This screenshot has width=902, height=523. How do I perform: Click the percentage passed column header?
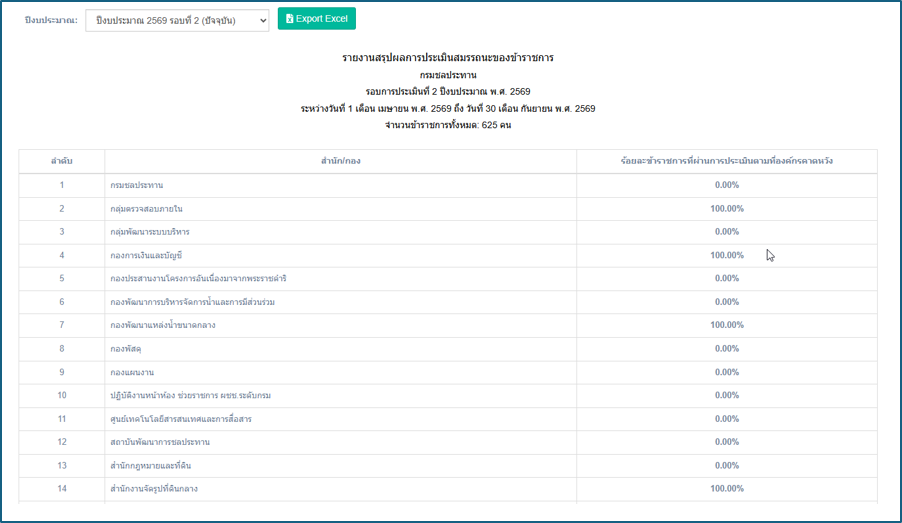727,161
